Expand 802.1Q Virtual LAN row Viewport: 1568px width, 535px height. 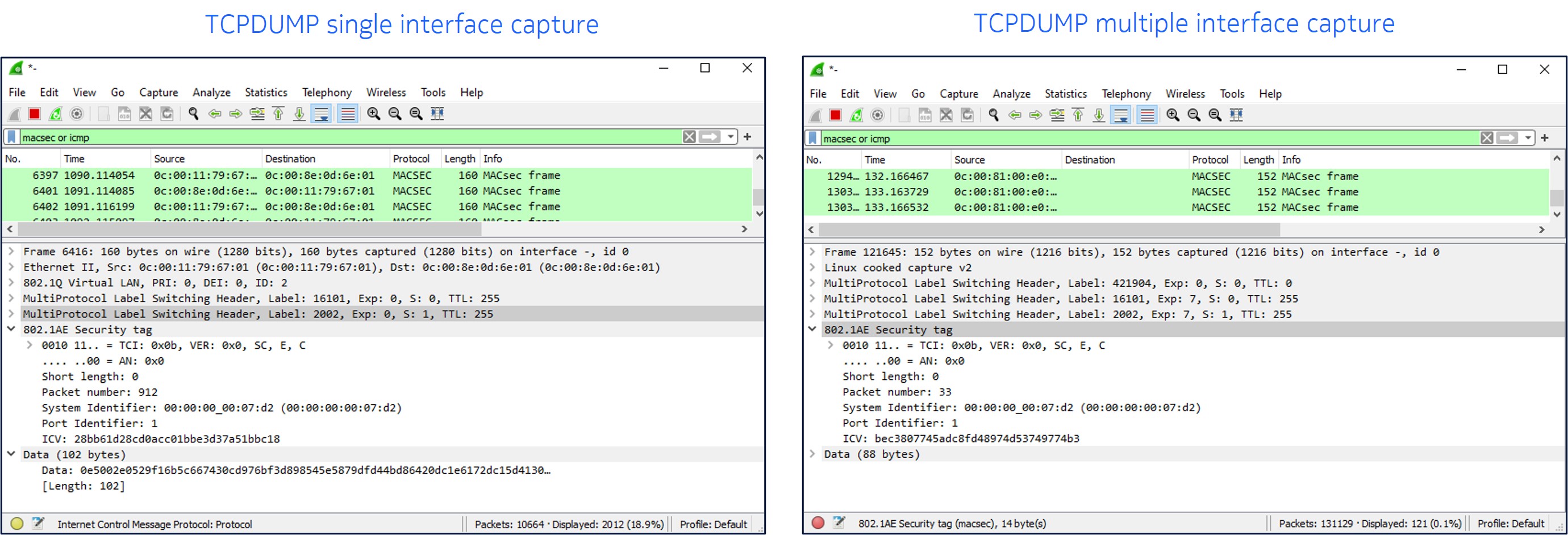click(x=11, y=282)
